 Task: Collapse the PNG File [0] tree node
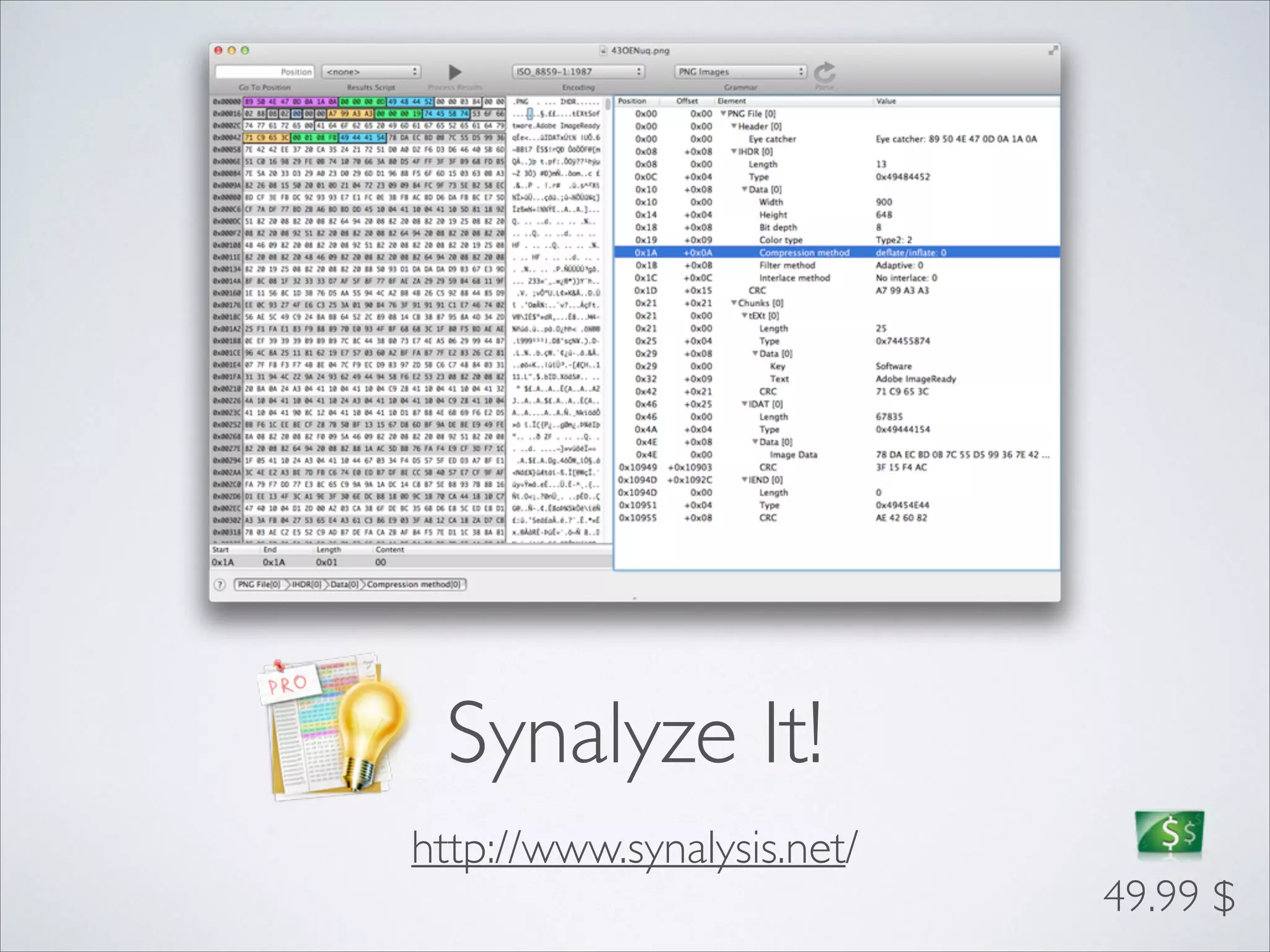pyautogui.click(x=723, y=113)
